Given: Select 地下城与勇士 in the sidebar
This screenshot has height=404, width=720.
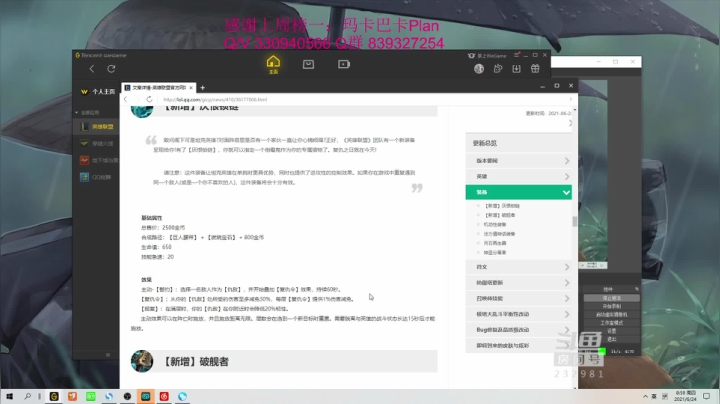Looking at the screenshot, I should coord(96,160).
